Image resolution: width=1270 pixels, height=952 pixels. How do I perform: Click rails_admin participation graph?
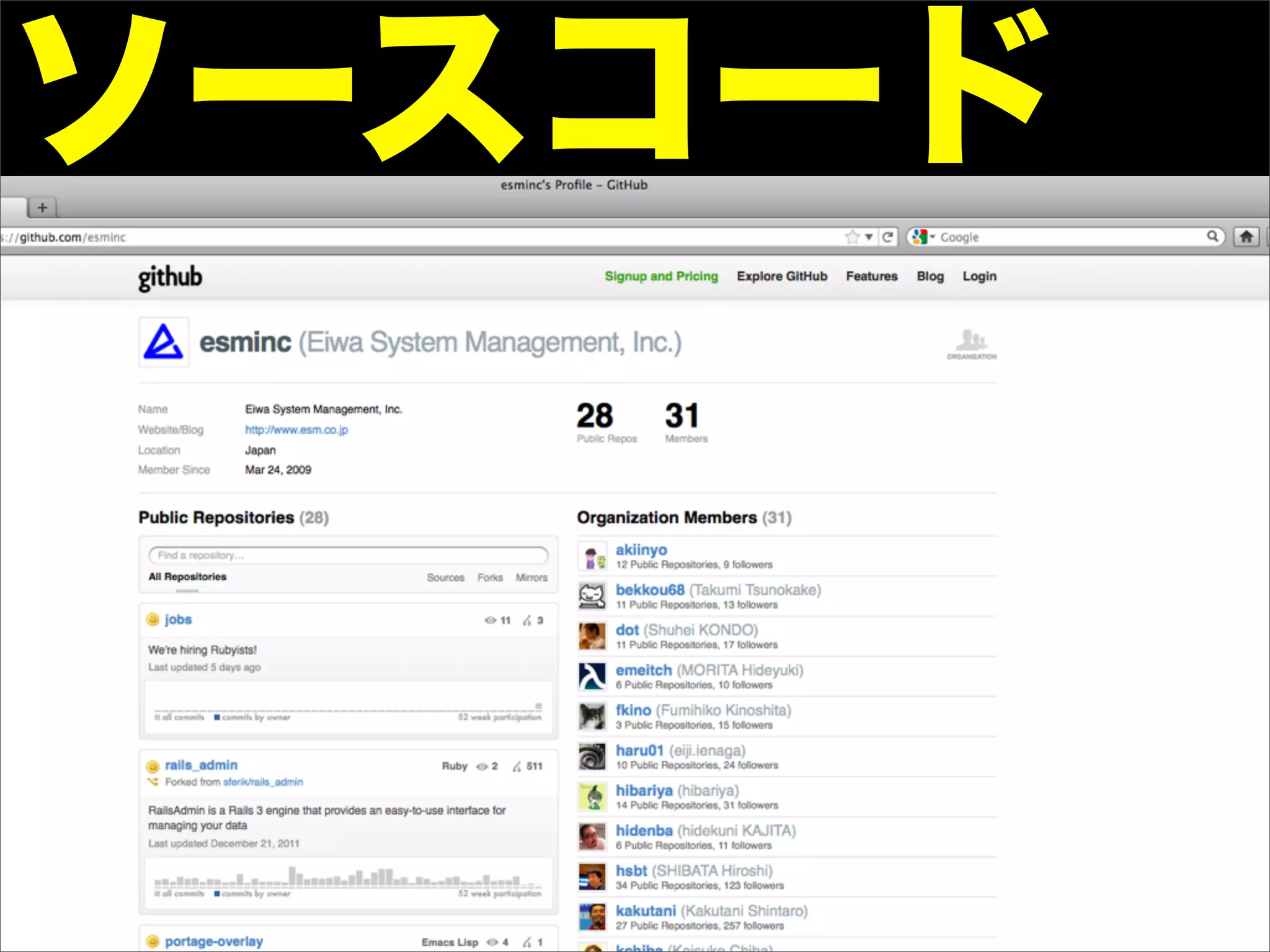point(349,883)
